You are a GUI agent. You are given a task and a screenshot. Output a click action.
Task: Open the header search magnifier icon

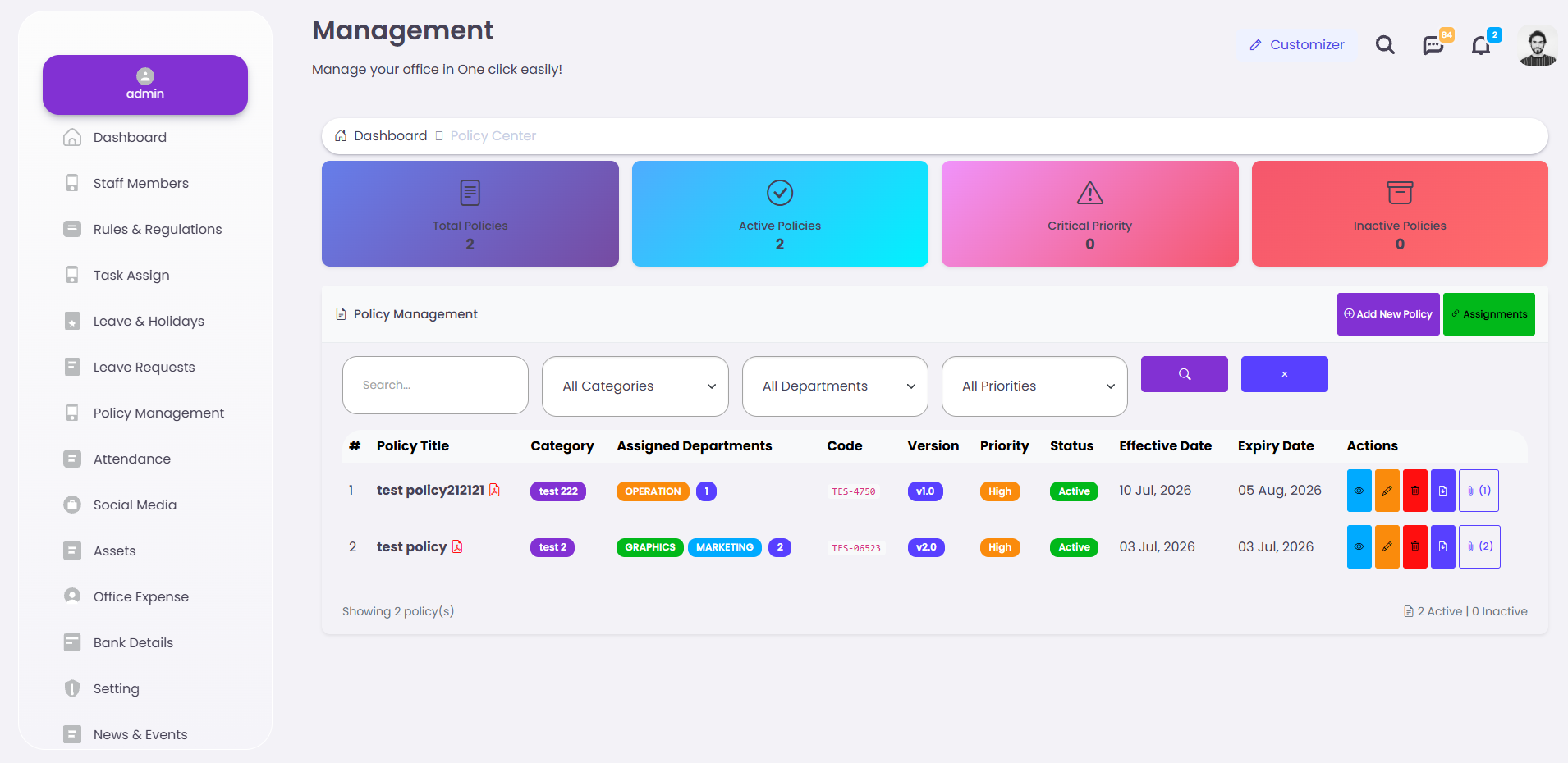click(1385, 45)
